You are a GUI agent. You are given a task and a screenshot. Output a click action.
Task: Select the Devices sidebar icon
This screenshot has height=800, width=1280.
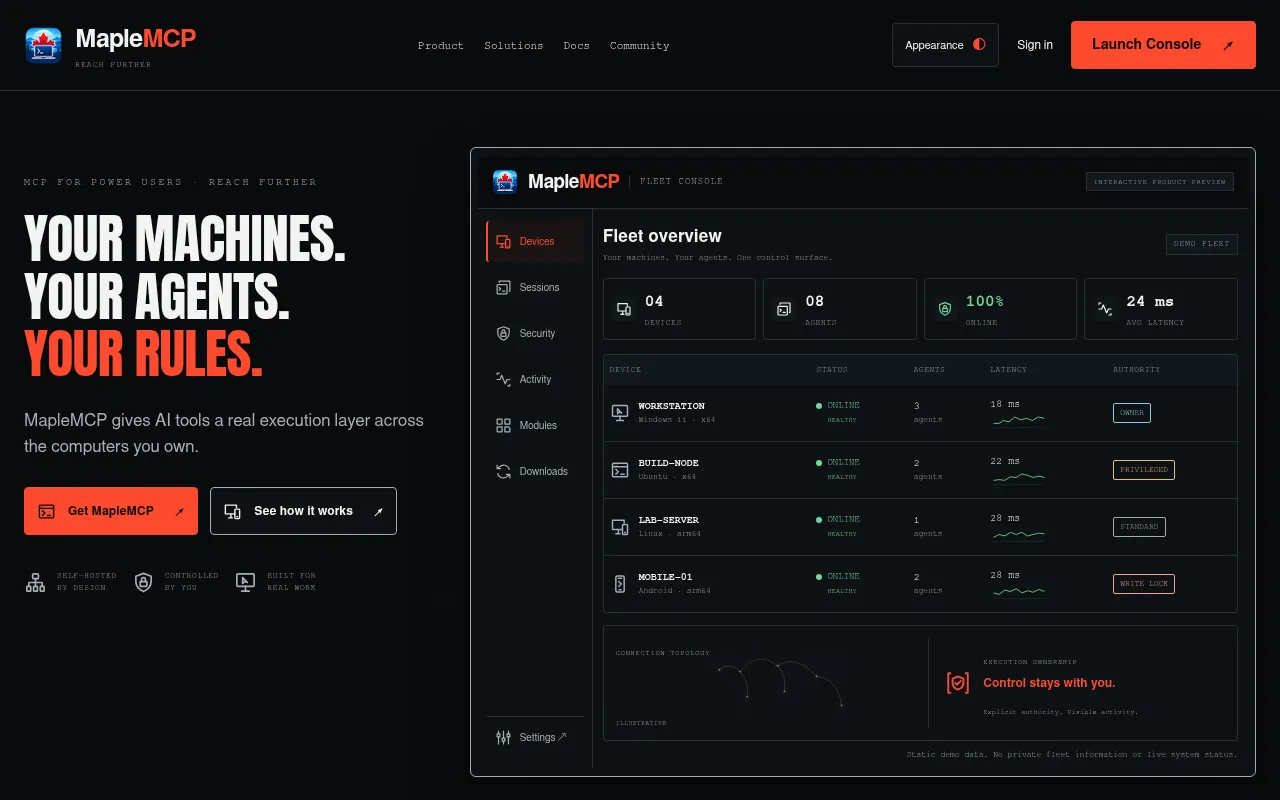point(504,242)
